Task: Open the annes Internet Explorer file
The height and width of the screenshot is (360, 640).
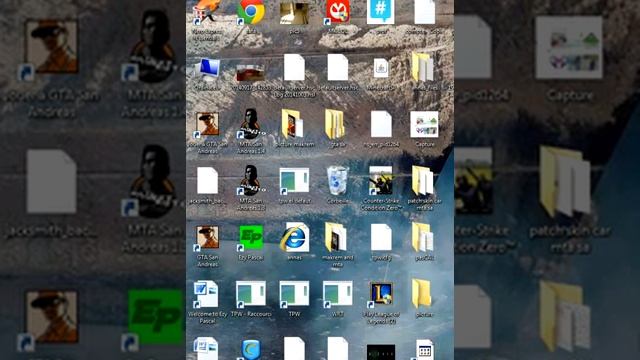Action: [294, 238]
